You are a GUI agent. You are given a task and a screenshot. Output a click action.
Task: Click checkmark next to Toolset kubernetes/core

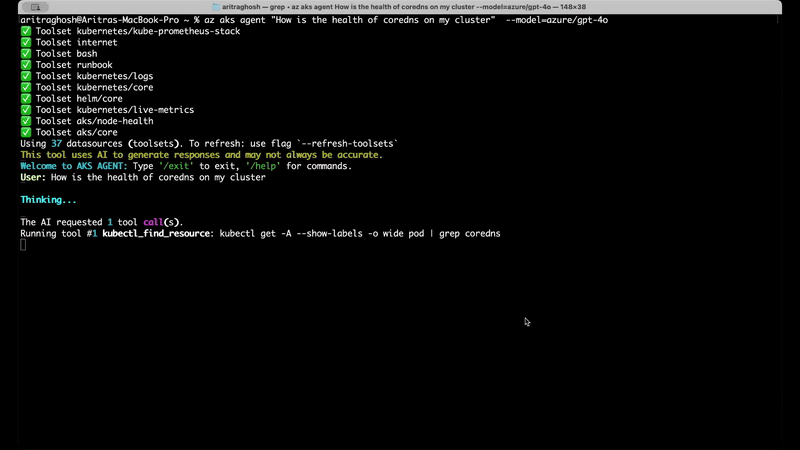26,87
